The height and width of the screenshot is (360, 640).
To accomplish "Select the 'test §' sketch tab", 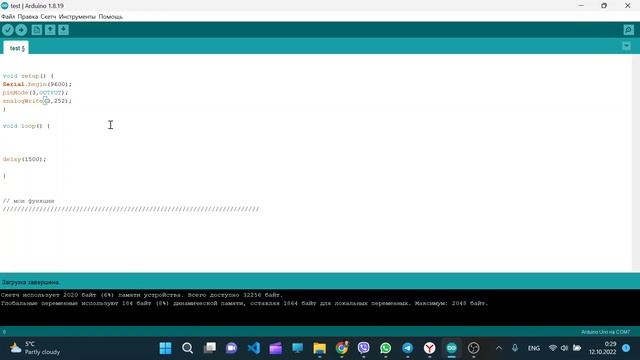I will [17, 48].
